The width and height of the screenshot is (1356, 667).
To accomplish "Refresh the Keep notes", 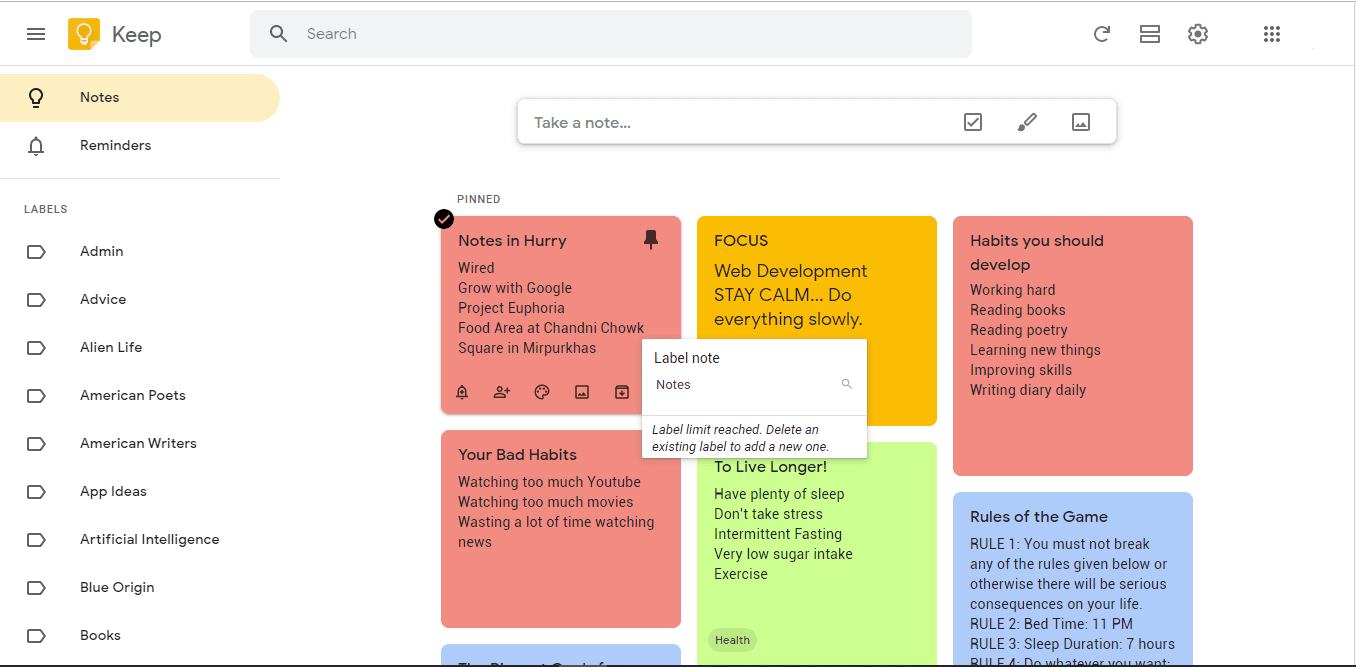I will pyautogui.click(x=1101, y=33).
